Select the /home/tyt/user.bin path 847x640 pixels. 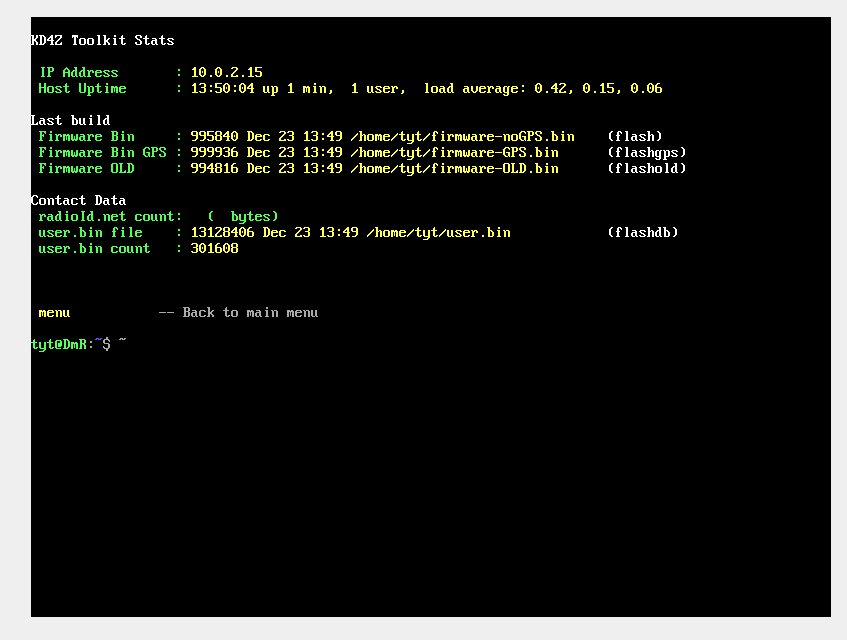click(438, 233)
